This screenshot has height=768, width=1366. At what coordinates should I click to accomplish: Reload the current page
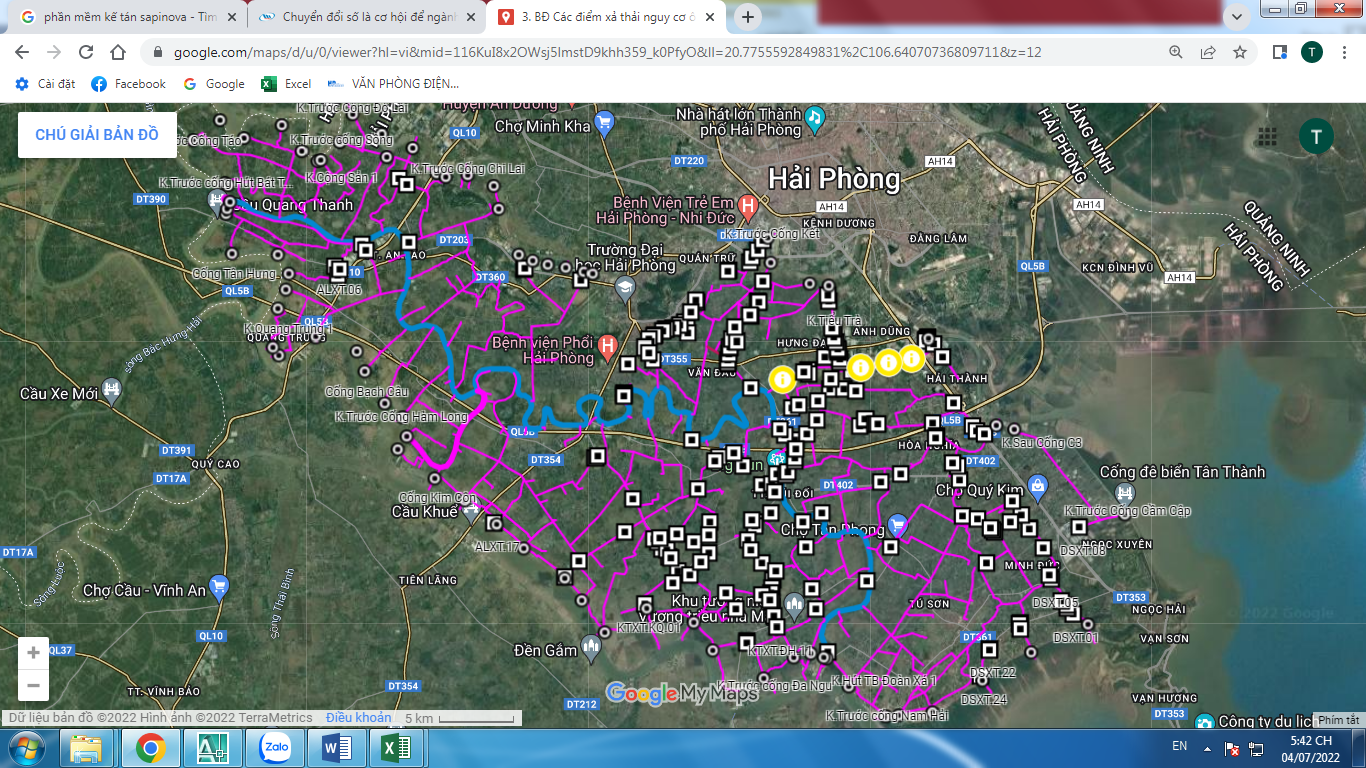coord(86,52)
